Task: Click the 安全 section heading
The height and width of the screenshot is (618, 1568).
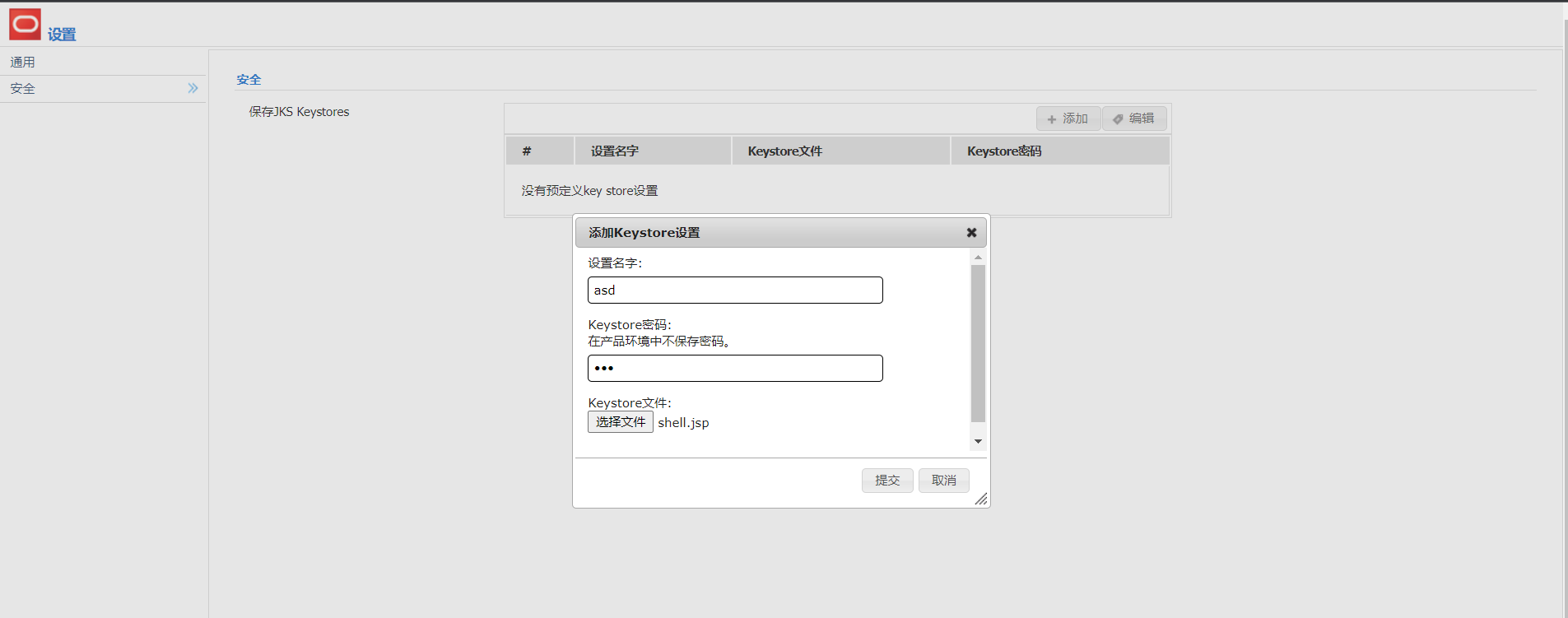Action: pos(249,80)
